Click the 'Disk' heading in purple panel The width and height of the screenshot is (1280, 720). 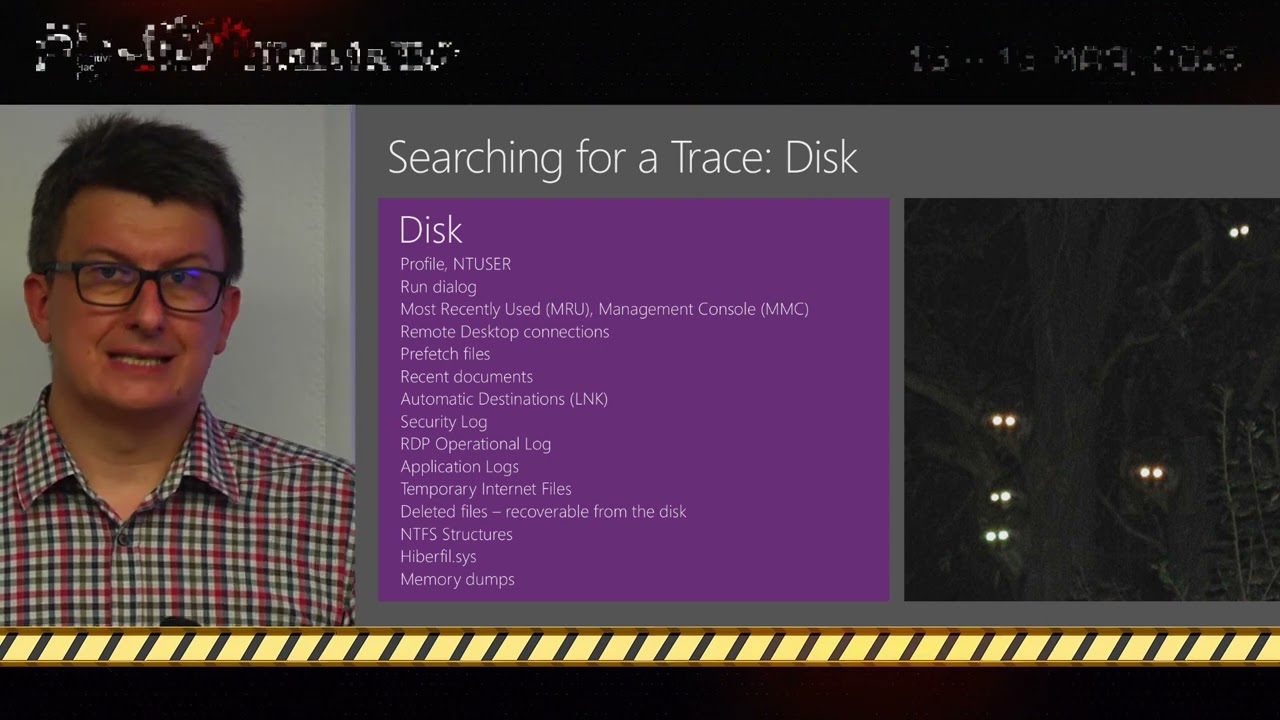click(431, 230)
